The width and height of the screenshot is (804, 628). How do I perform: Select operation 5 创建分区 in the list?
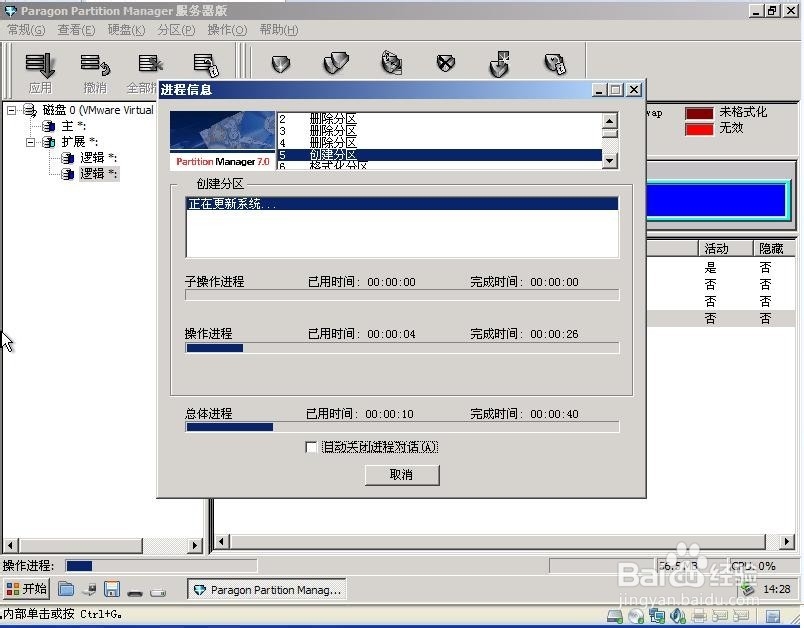coord(440,154)
